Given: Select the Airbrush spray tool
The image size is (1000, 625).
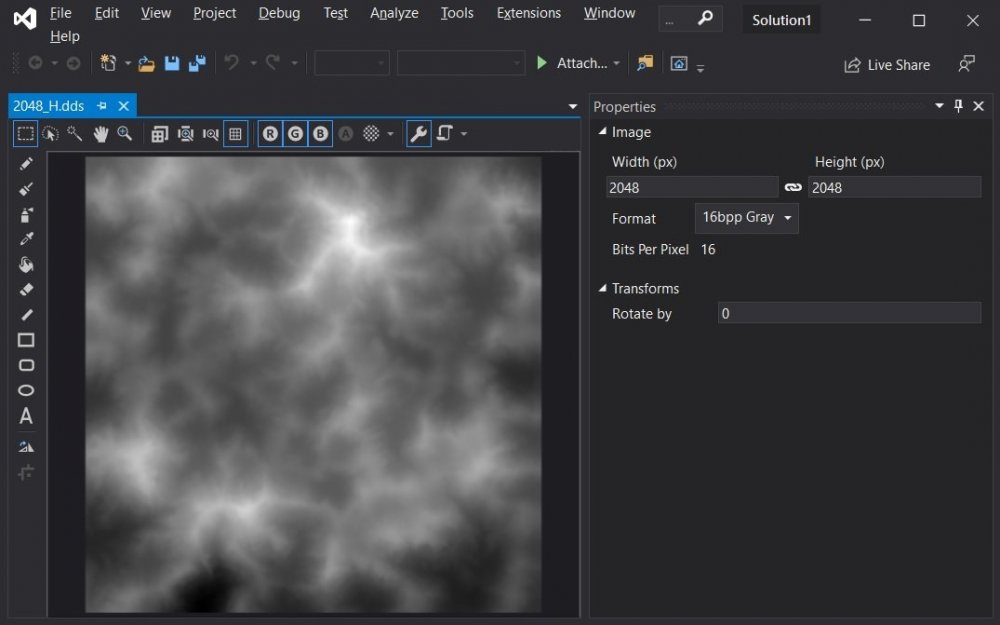Looking at the screenshot, I should coord(26,214).
